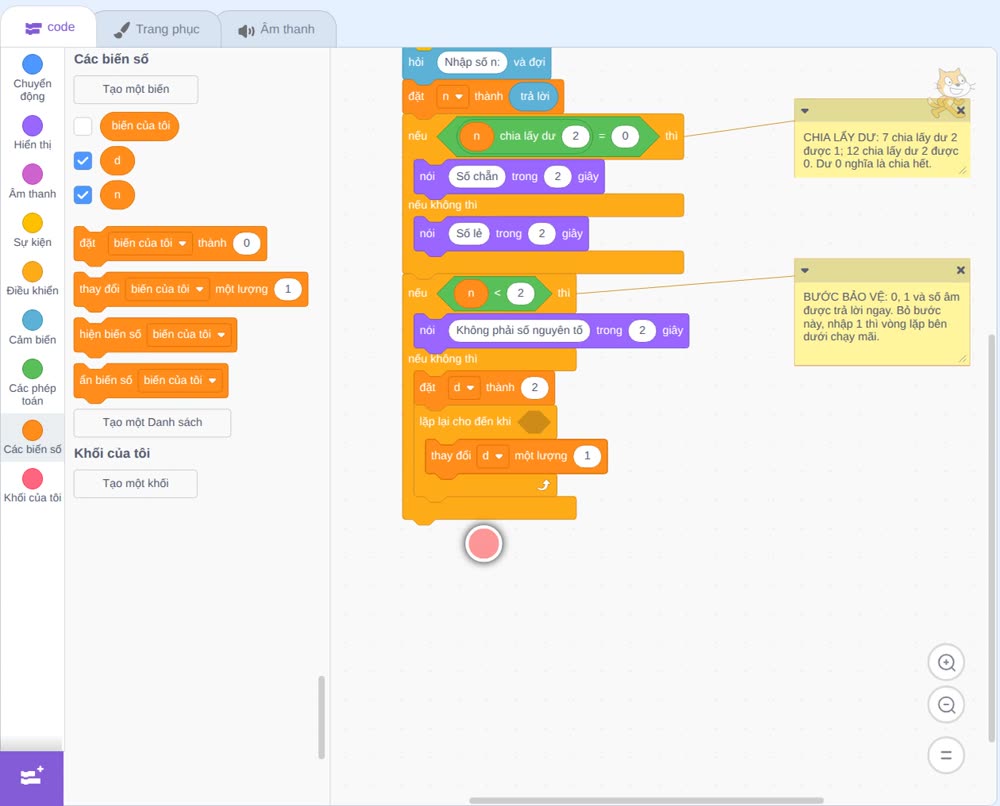
Task: Select the Chuyển động blue category circle
Action: tap(33, 64)
